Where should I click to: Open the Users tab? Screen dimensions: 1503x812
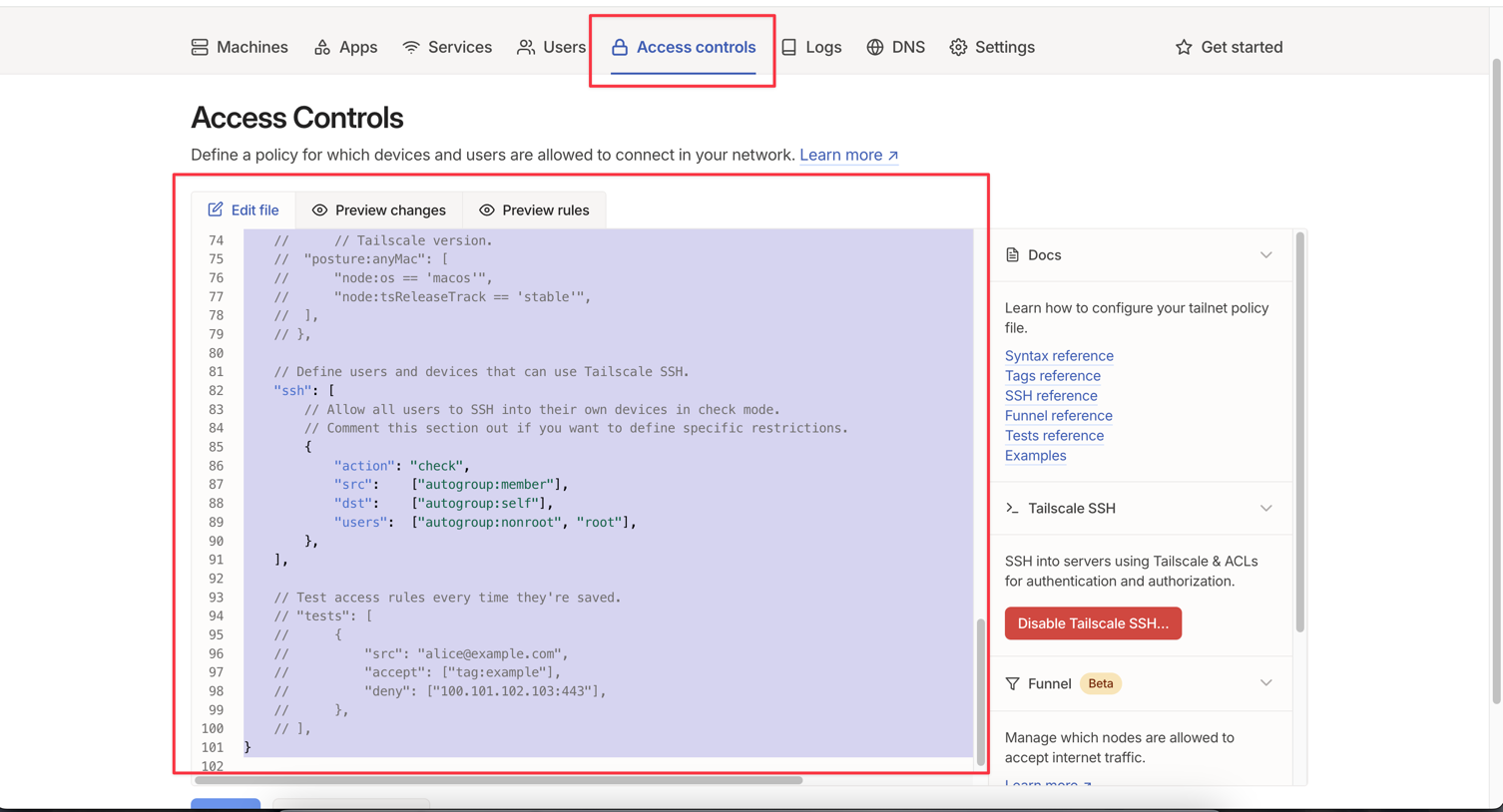[x=551, y=47]
